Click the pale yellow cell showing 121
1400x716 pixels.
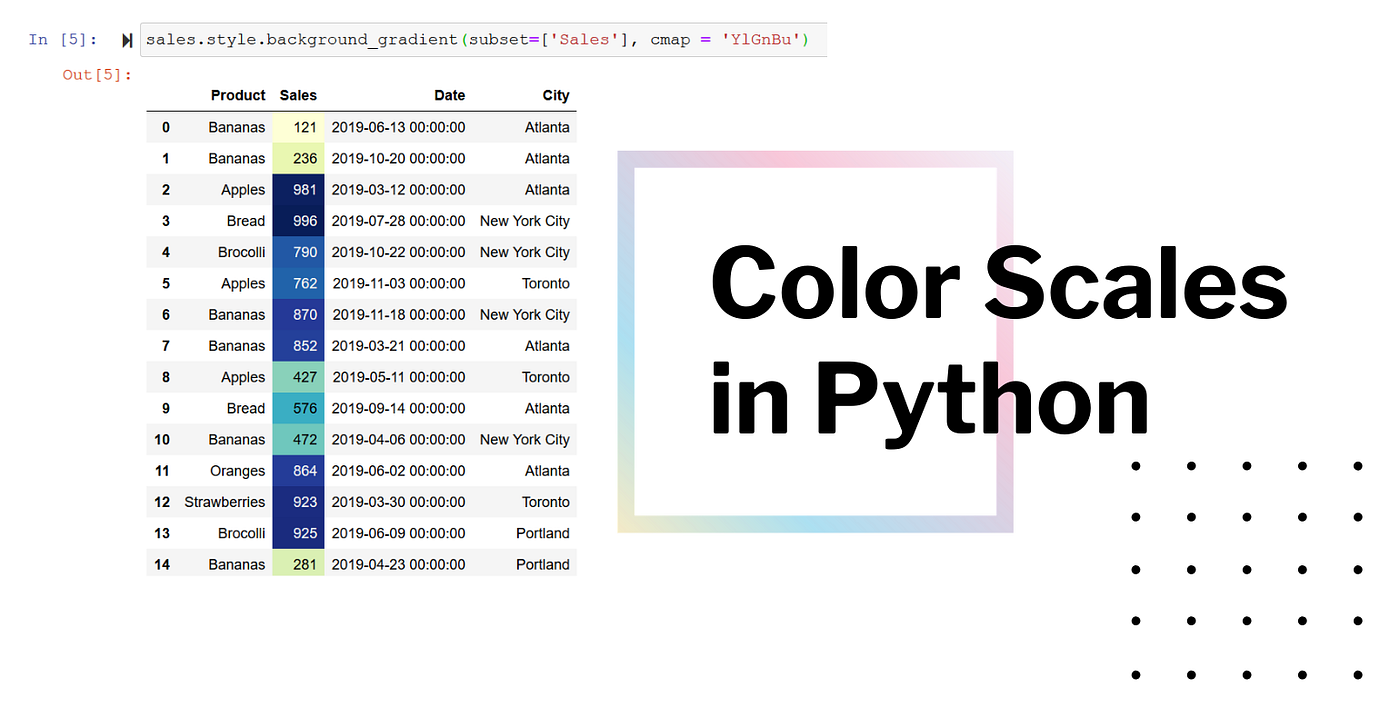click(x=298, y=127)
